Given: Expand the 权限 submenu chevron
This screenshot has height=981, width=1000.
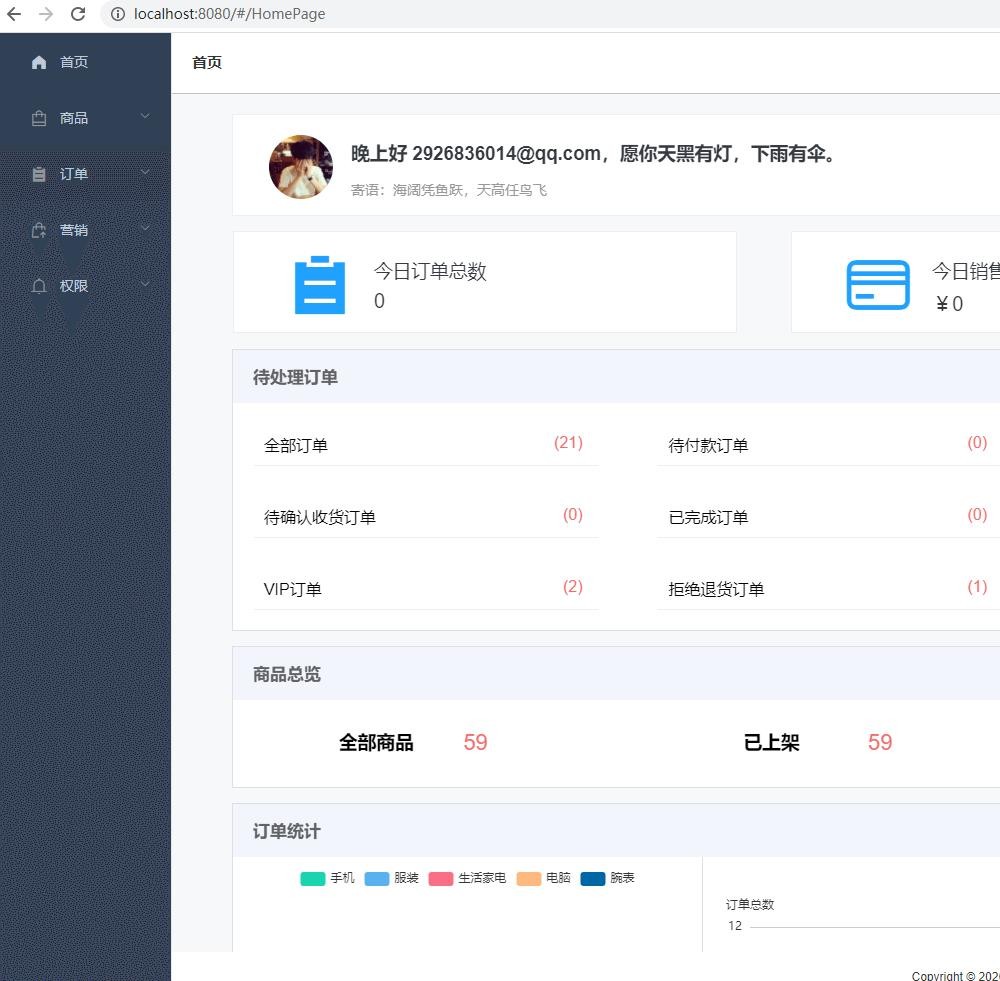Looking at the screenshot, I should [145, 285].
